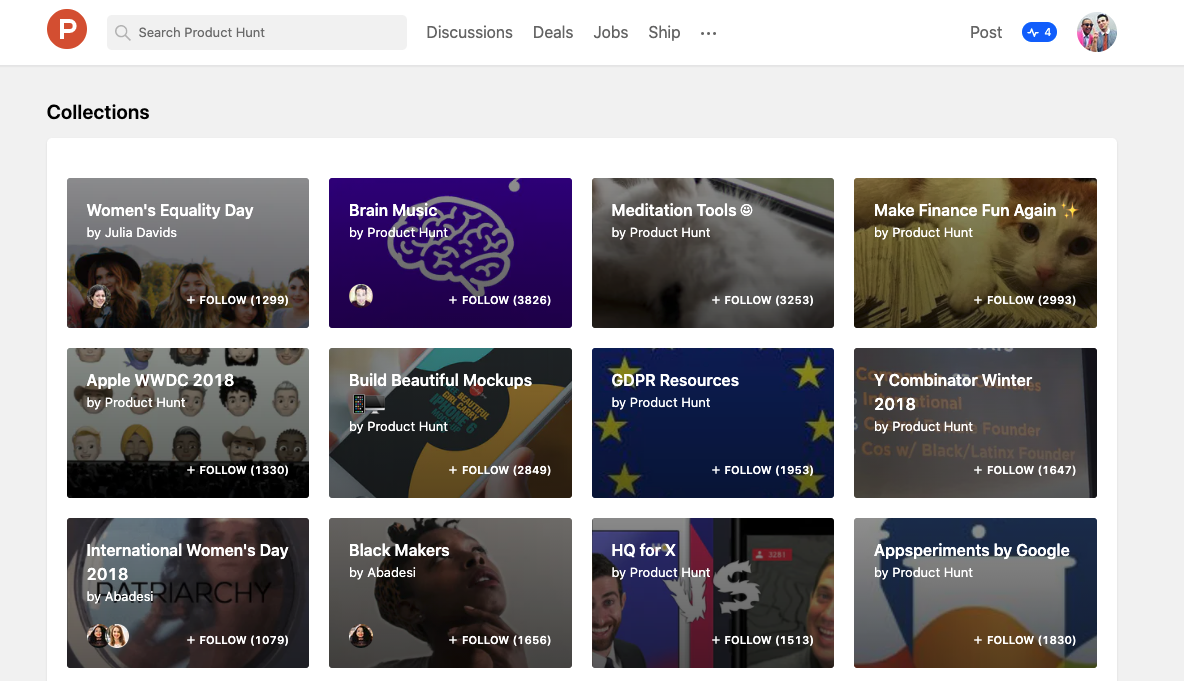Open the Discussions page
The image size is (1184, 681).
tap(470, 32)
